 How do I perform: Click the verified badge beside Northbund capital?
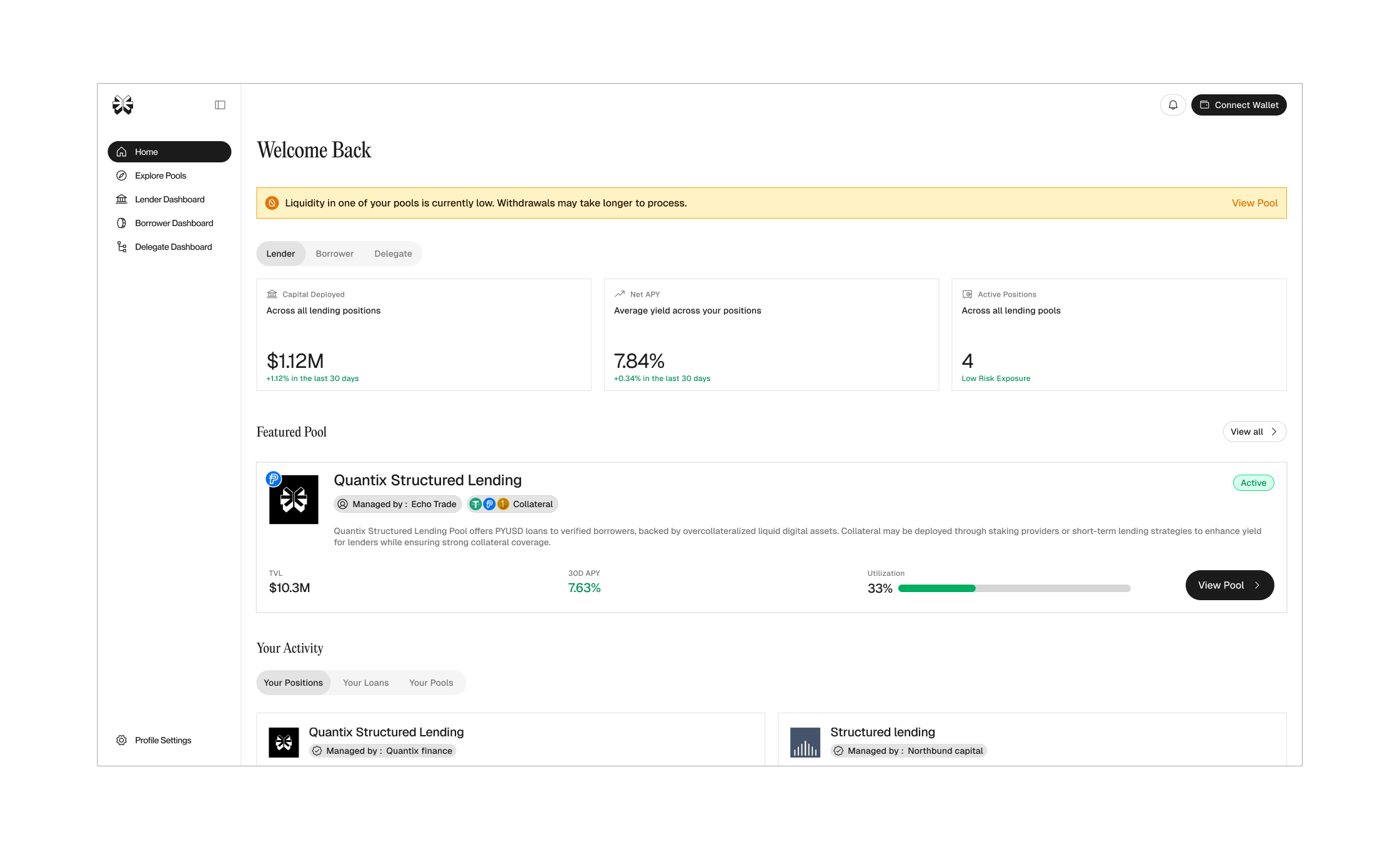click(x=838, y=751)
